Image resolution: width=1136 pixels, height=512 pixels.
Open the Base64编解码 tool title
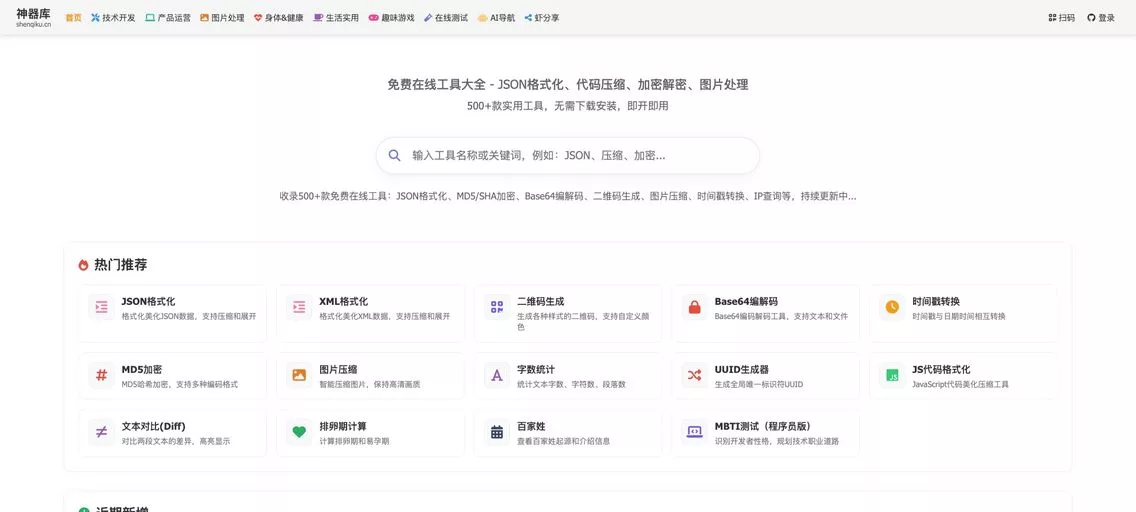pyautogui.click(x=746, y=301)
